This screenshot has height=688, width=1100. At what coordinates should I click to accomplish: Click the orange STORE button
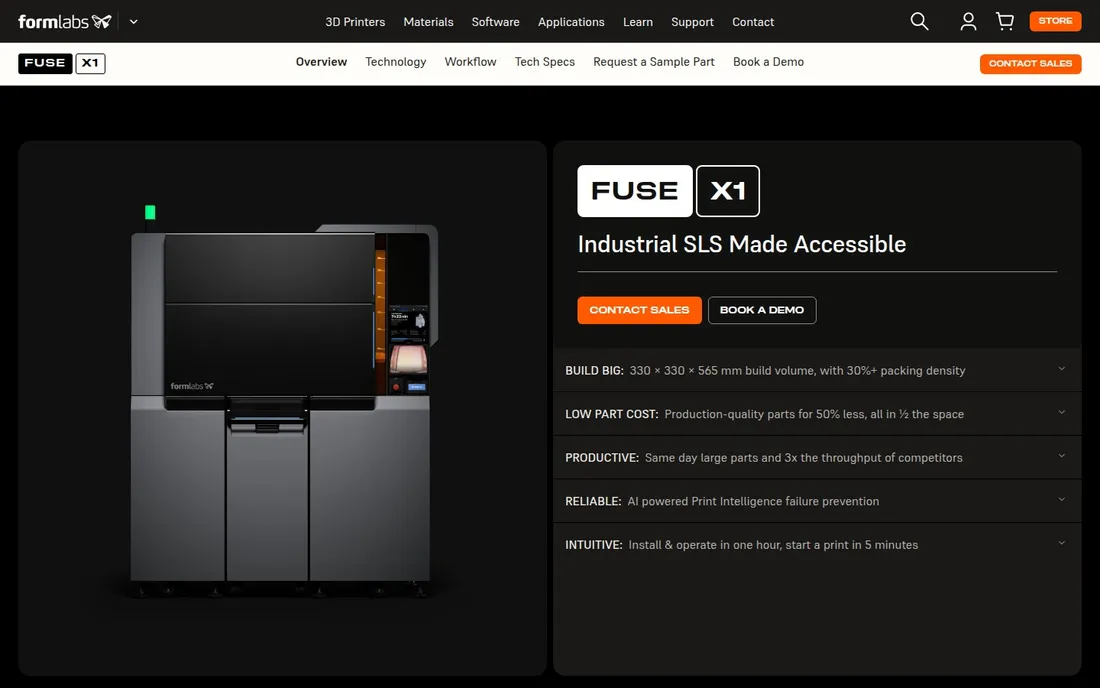pyautogui.click(x=1055, y=21)
